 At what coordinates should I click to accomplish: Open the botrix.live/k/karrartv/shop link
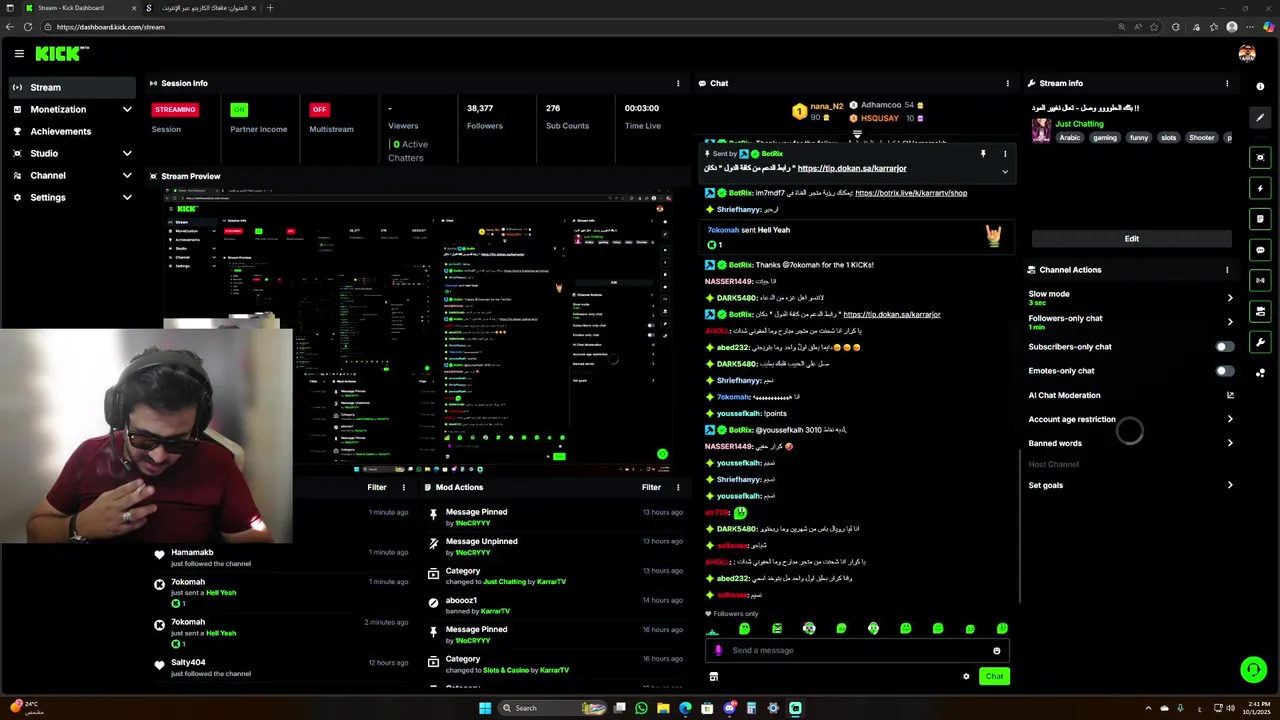(911, 193)
